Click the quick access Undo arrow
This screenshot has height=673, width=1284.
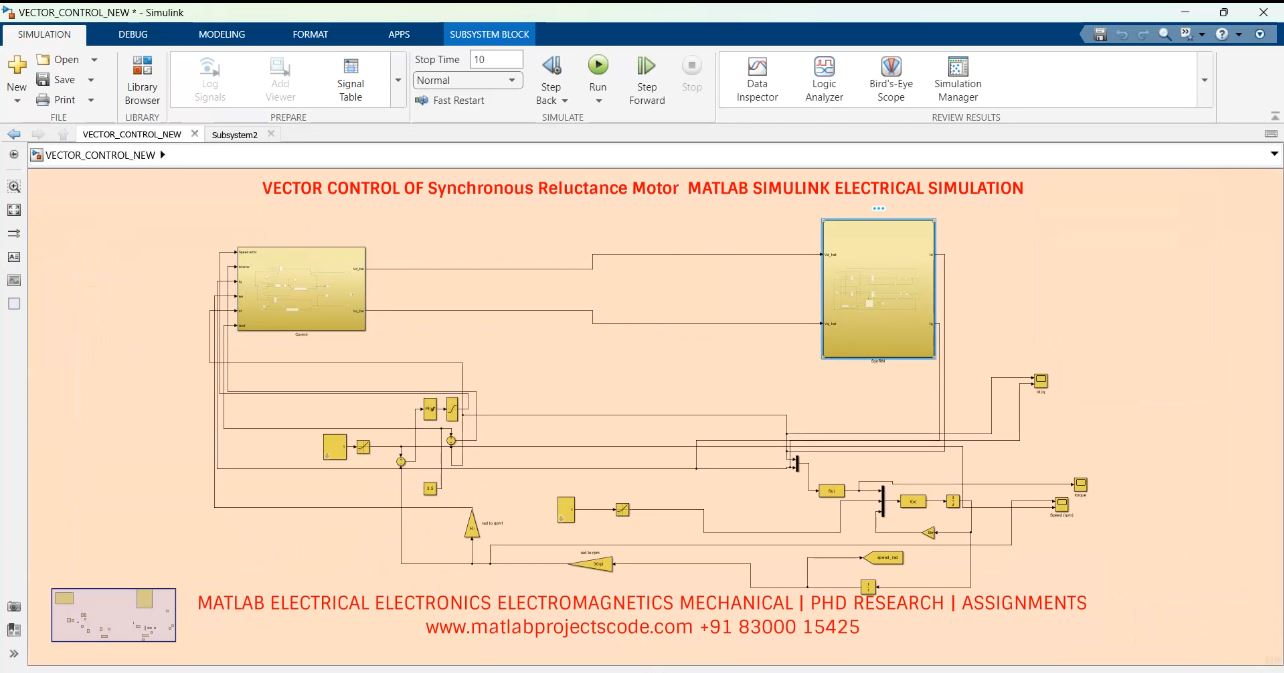tap(1122, 34)
